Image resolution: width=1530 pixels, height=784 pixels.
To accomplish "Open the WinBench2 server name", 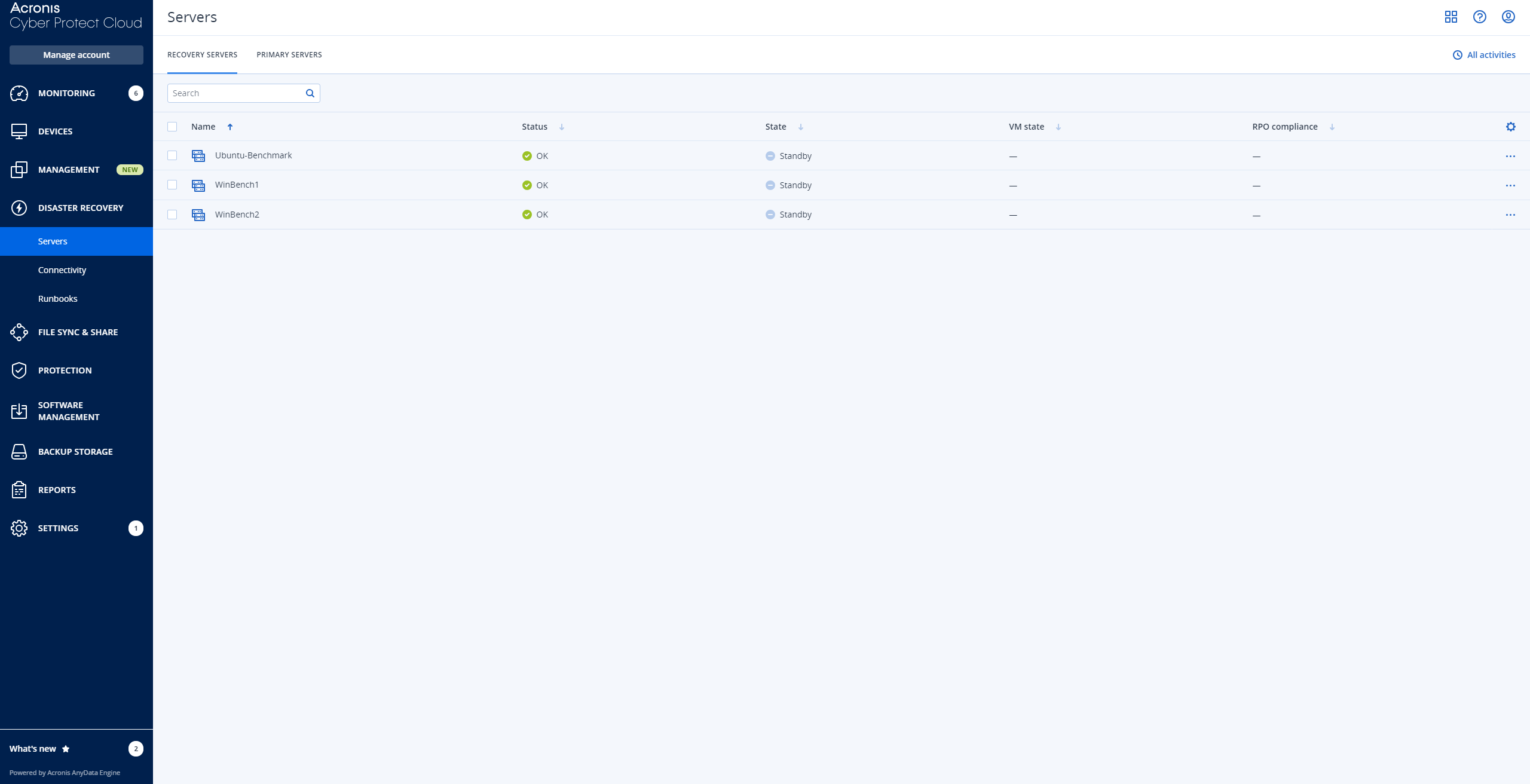I will [237, 215].
